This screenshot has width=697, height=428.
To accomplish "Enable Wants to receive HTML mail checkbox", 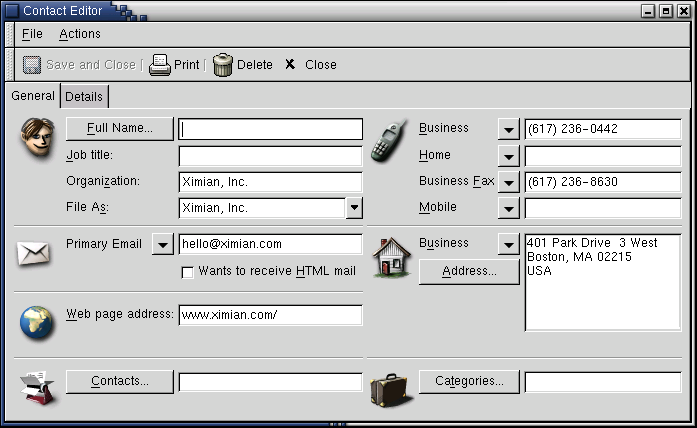I will click(x=187, y=272).
